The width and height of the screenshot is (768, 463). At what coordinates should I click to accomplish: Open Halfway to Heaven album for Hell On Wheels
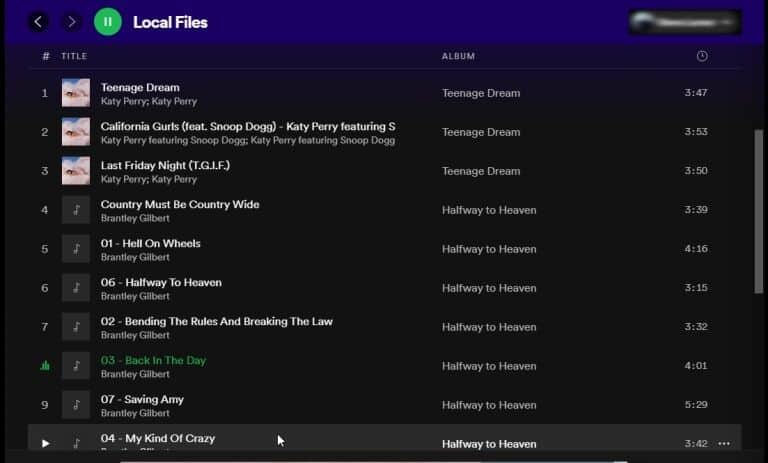(x=489, y=249)
